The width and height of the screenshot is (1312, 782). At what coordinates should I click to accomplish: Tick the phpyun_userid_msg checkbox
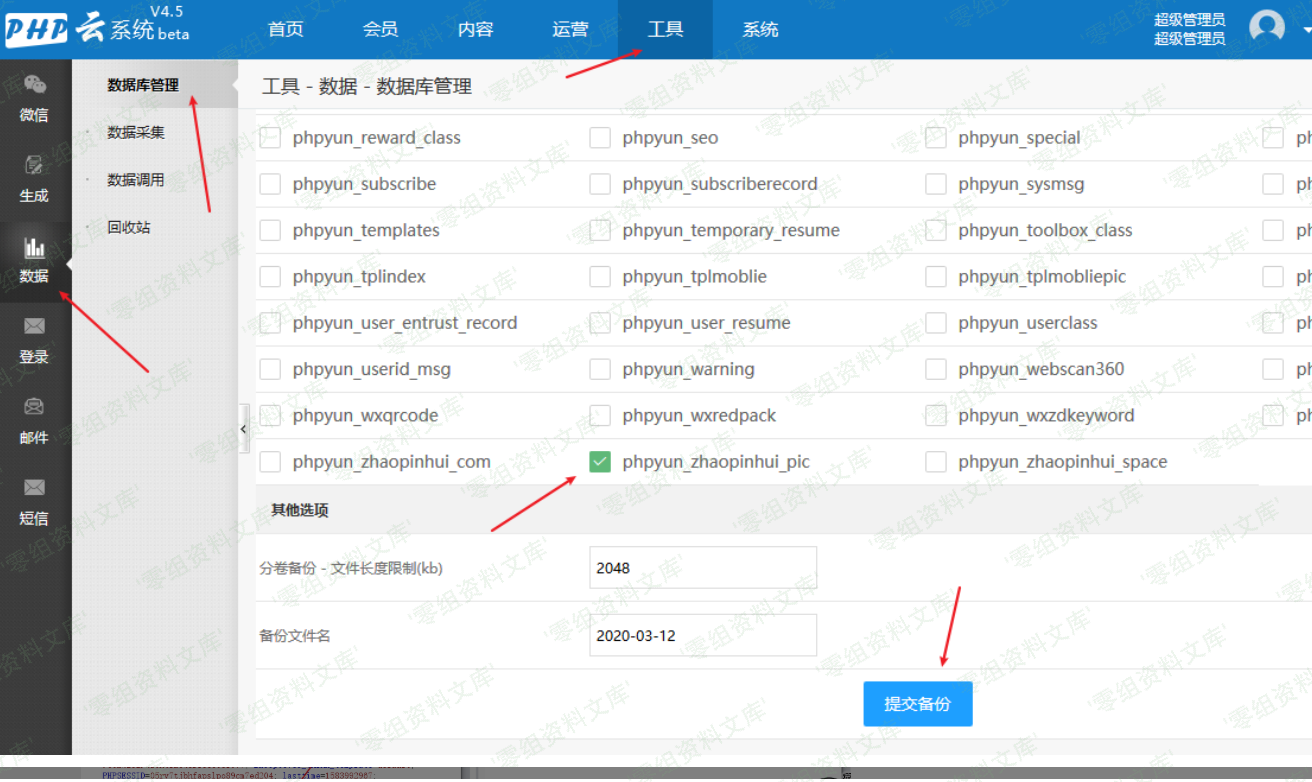pyautogui.click(x=270, y=369)
